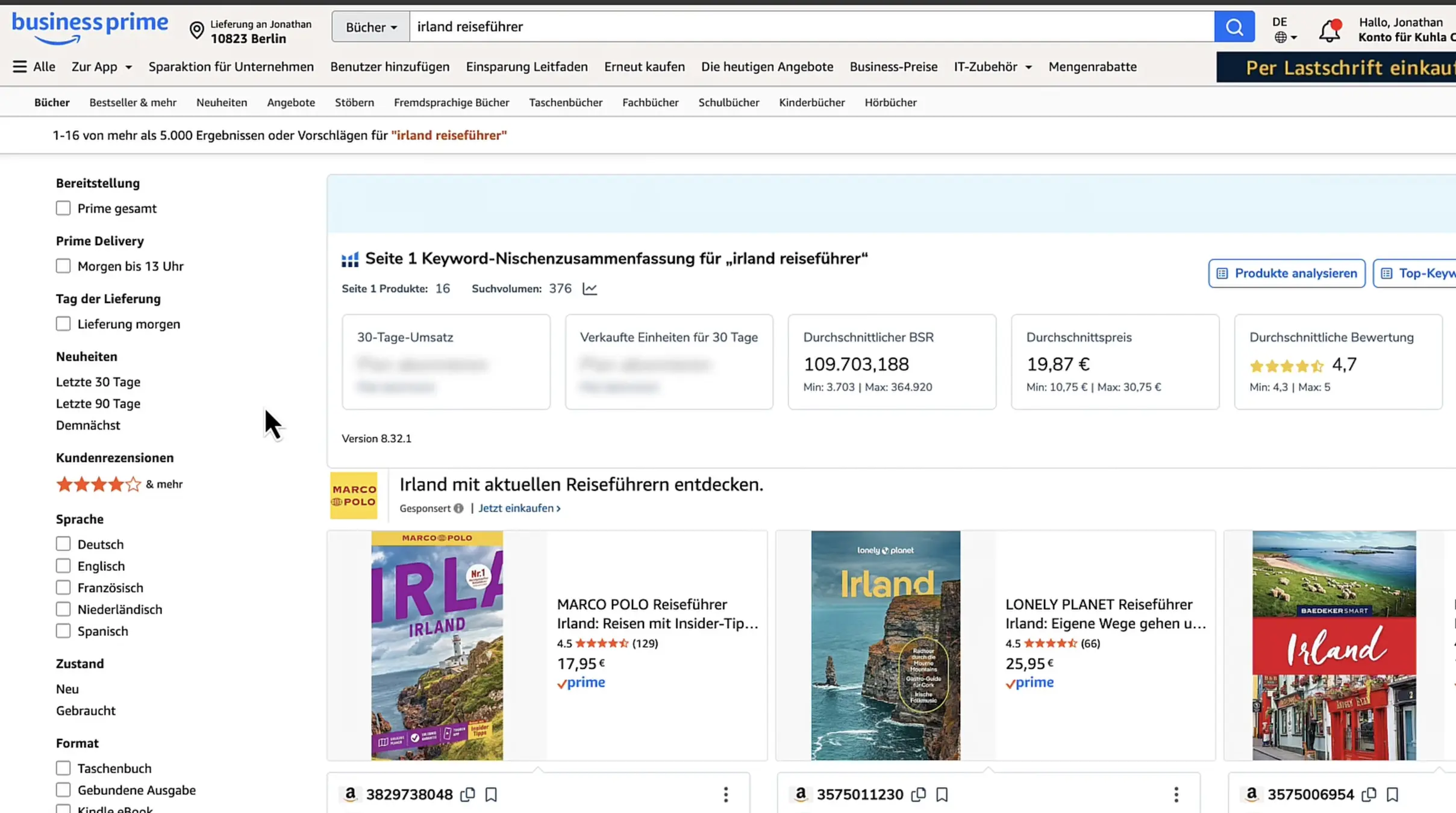Screen dimensions: 1456x813
Task: Open LONELY PLANET Reiseführer title link
Action: [1105, 614]
